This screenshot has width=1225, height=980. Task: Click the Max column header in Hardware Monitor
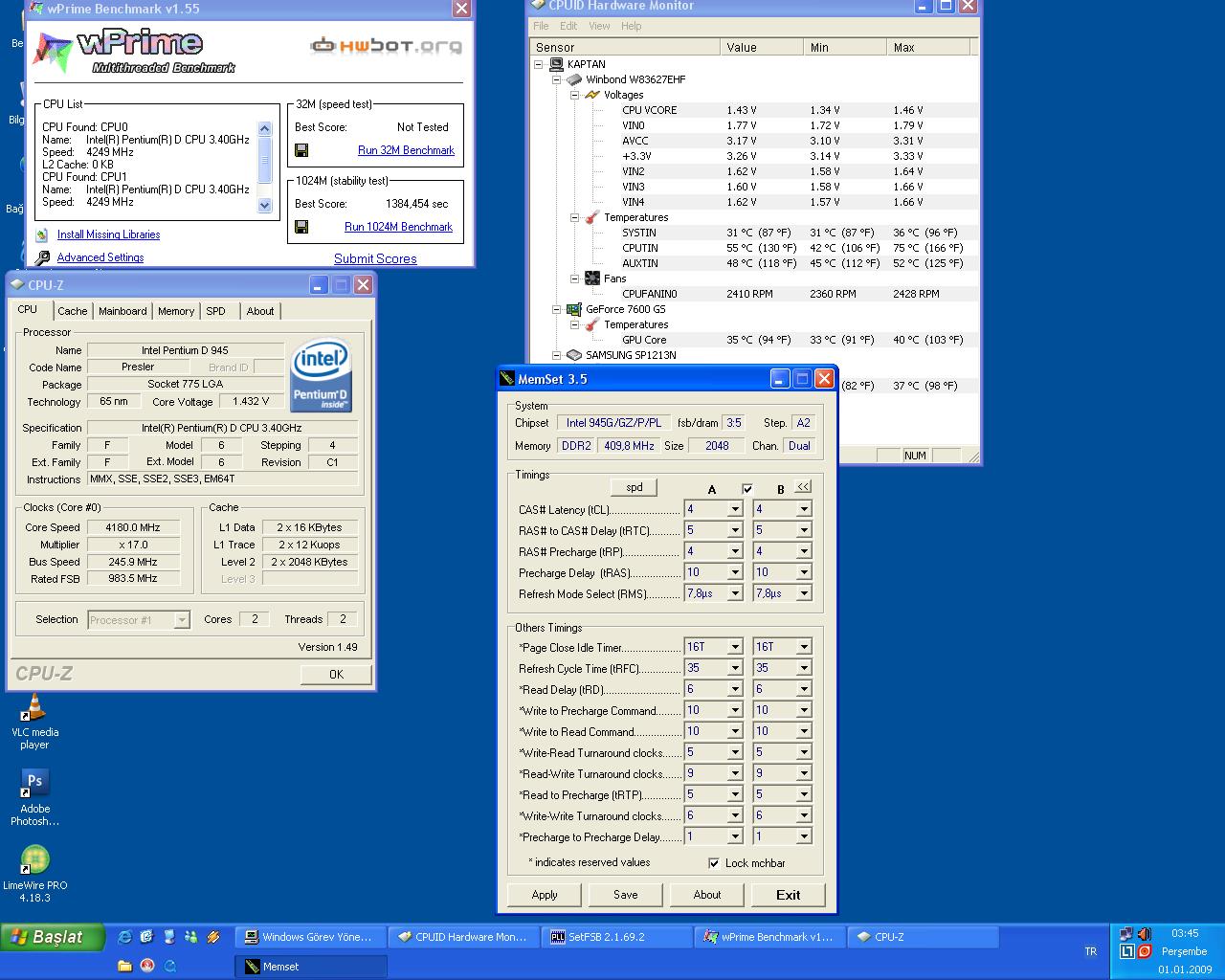click(928, 47)
